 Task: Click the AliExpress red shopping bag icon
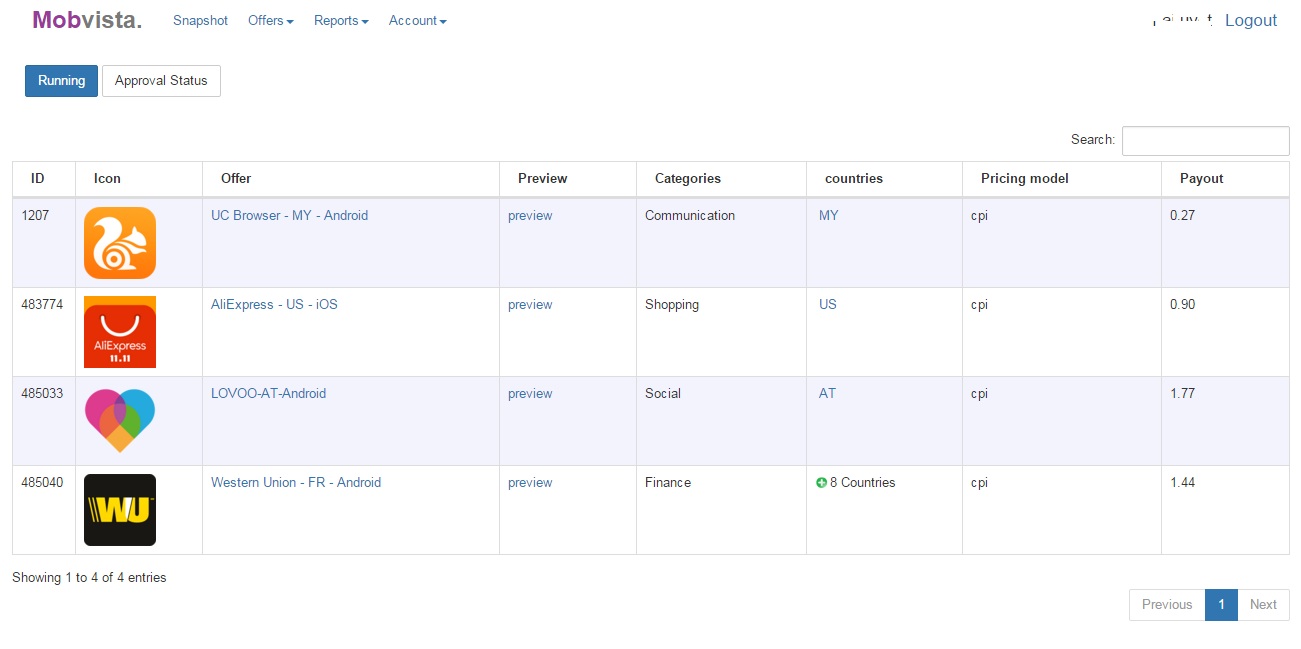pos(120,332)
